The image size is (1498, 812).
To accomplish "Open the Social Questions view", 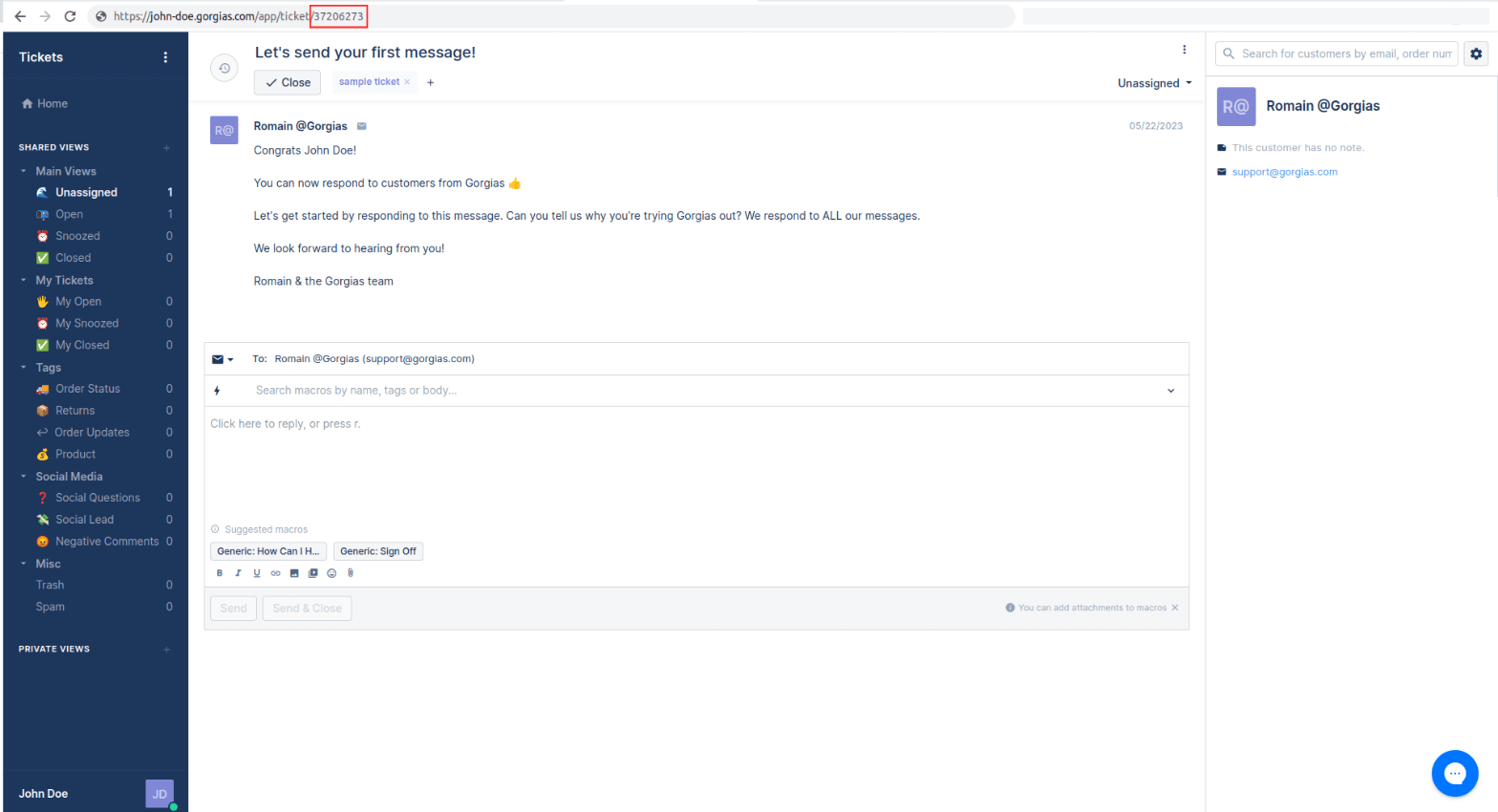I will click(x=96, y=498).
